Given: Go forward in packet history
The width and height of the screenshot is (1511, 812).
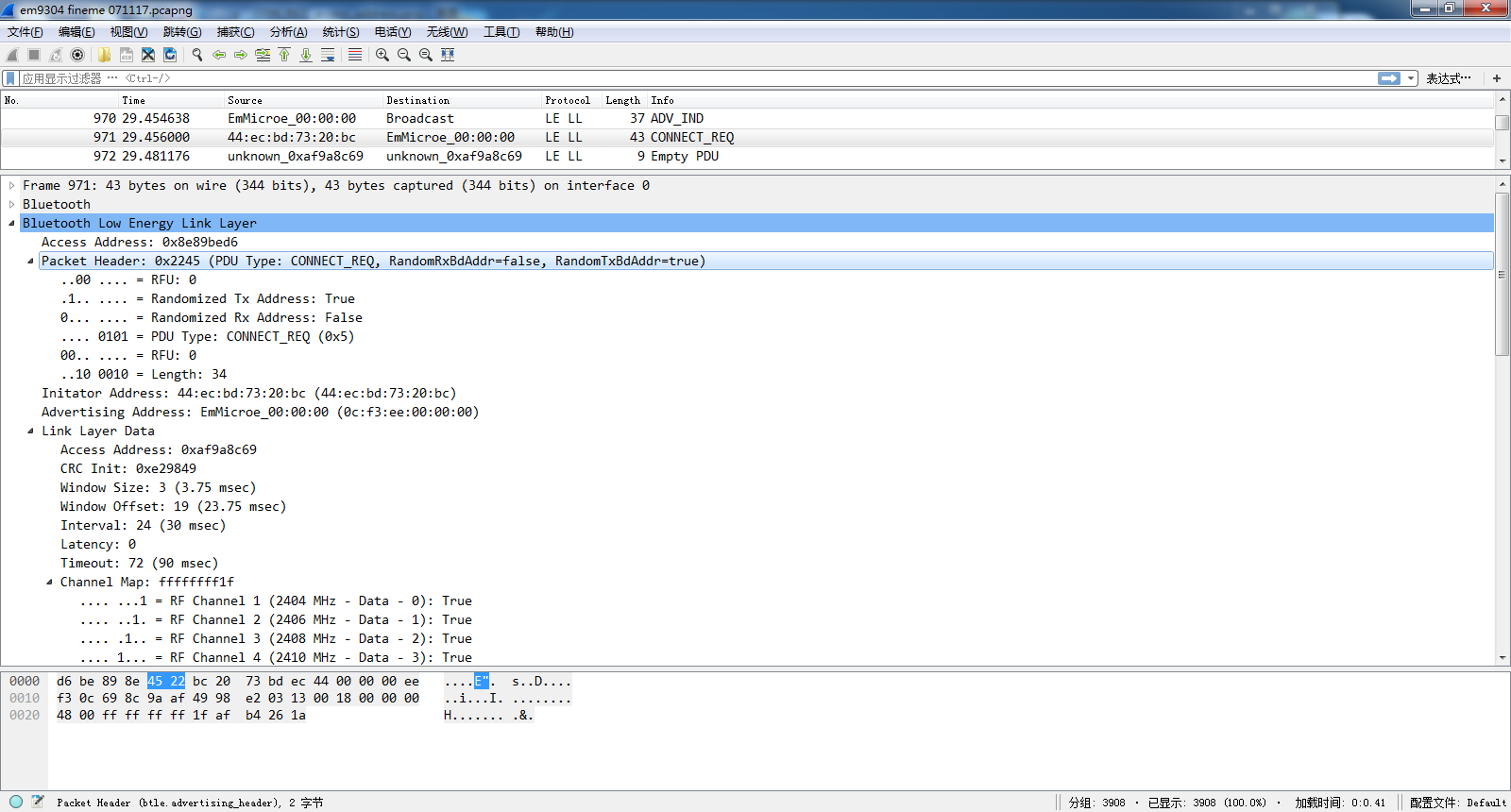Looking at the screenshot, I should coord(241,55).
